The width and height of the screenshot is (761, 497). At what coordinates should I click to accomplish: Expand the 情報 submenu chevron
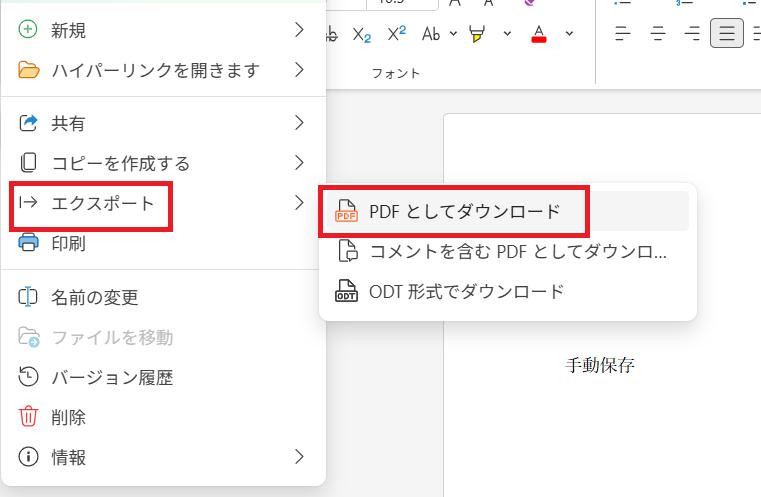pyautogui.click(x=299, y=457)
